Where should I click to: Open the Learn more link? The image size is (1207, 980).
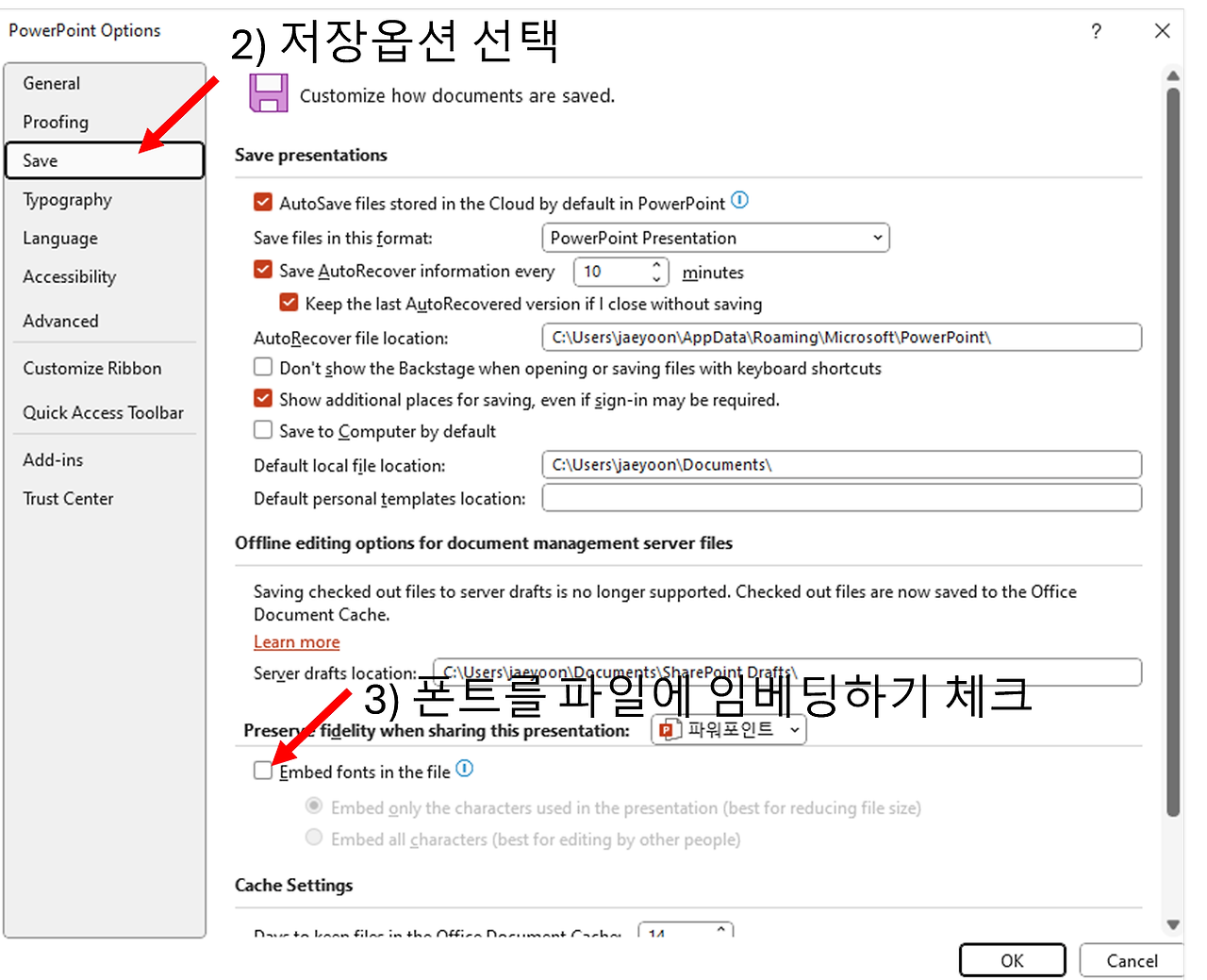point(296,641)
